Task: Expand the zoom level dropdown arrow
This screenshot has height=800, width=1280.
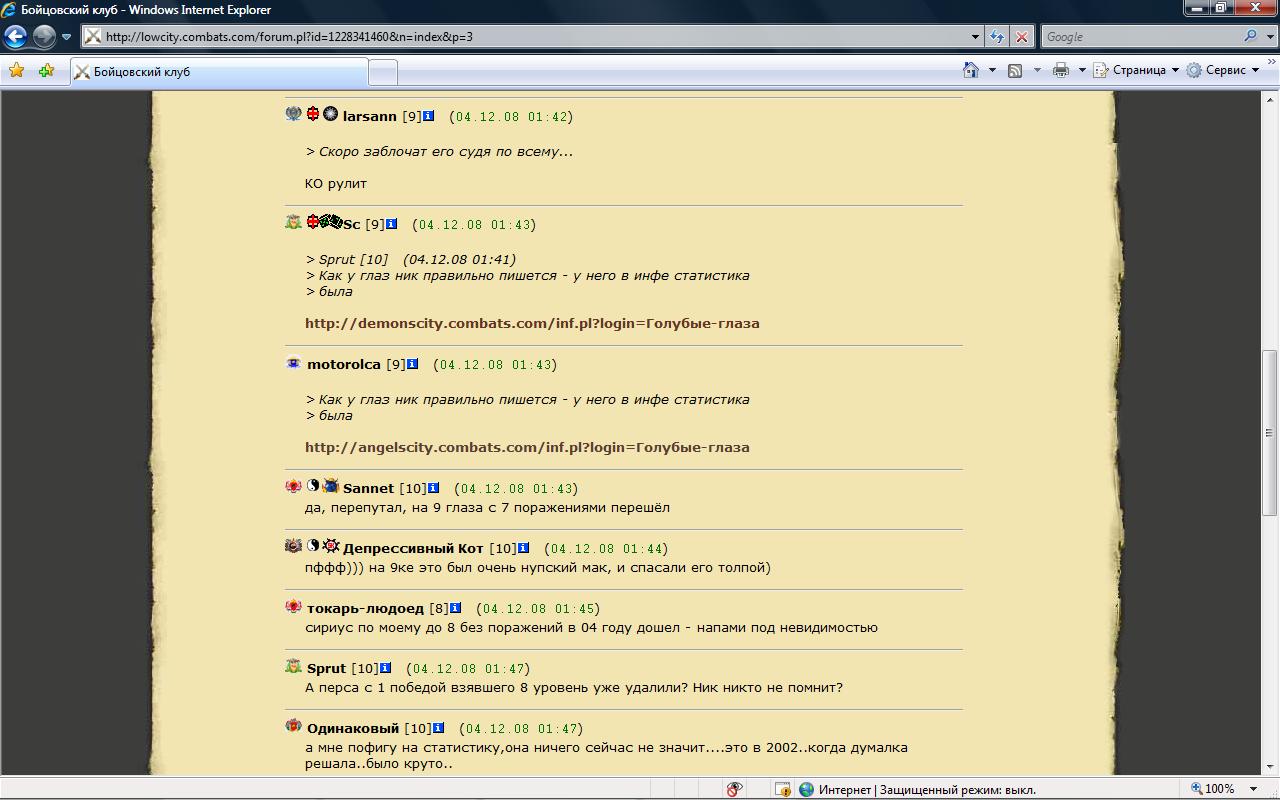Action: 1253,789
